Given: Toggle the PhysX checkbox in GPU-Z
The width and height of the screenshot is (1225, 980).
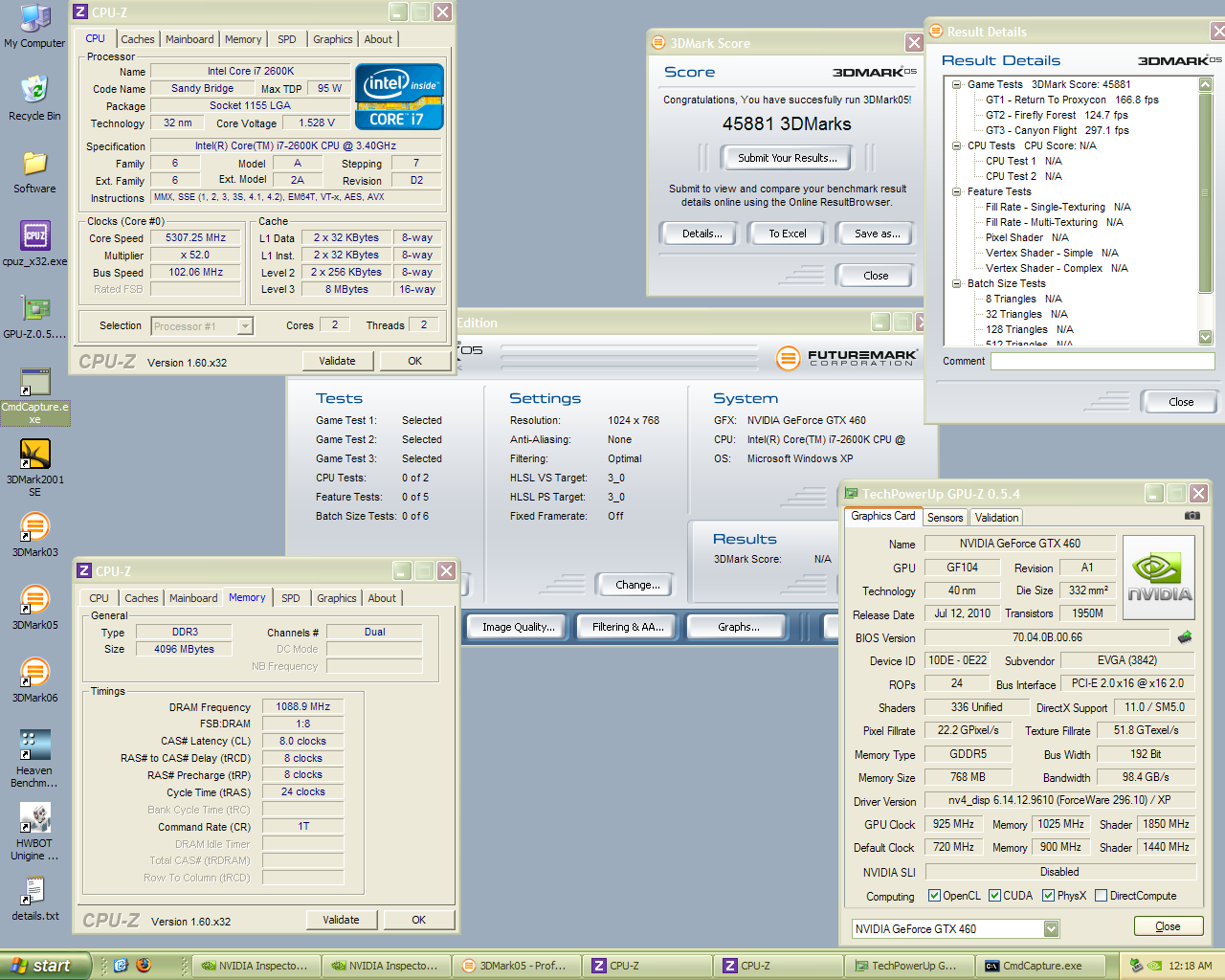Looking at the screenshot, I should [1049, 896].
